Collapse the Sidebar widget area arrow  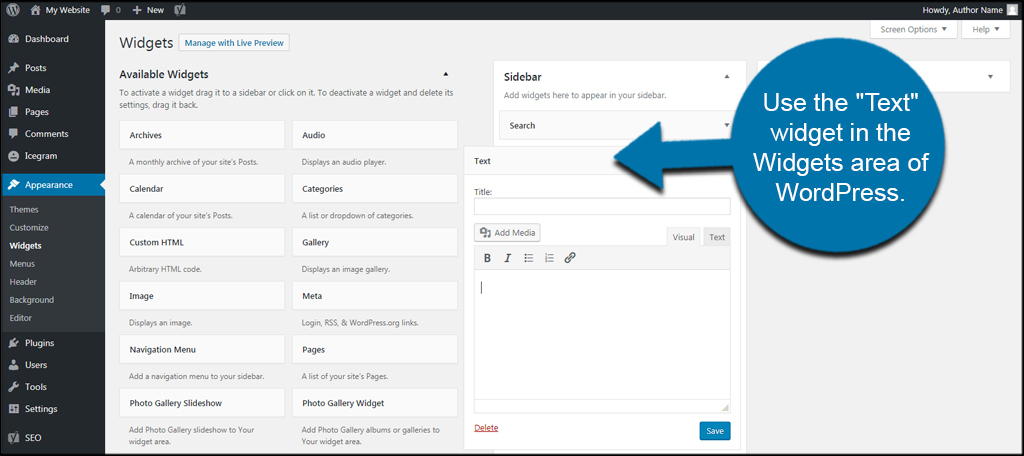(x=727, y=77)
